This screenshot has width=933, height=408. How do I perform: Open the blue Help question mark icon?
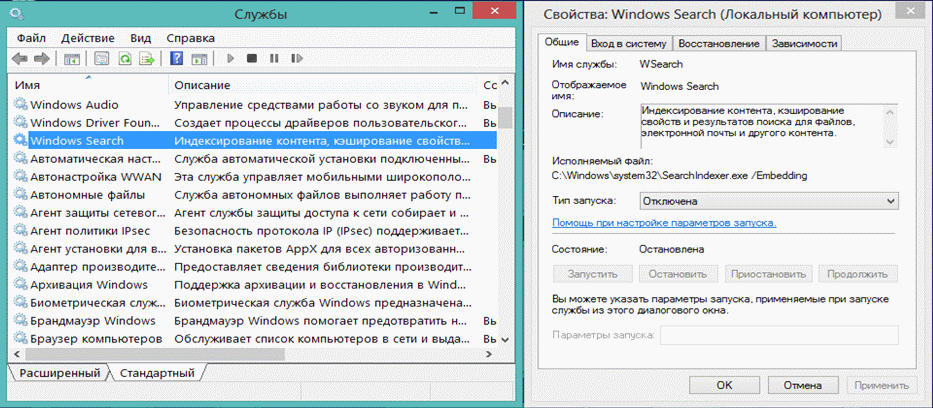(176, 58)
